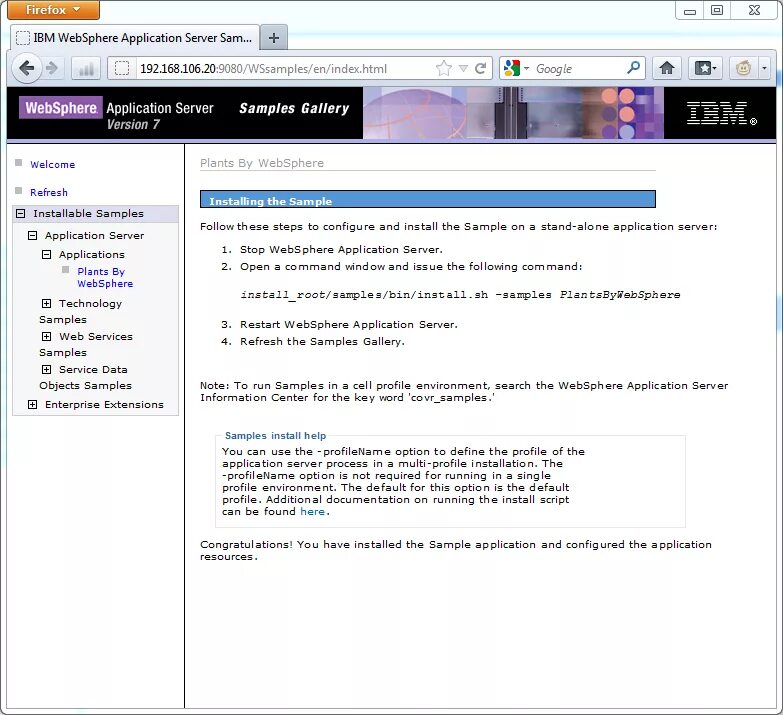Maximize the Firefox window
The height and width of the screenshot is (715, 783).
717,10
